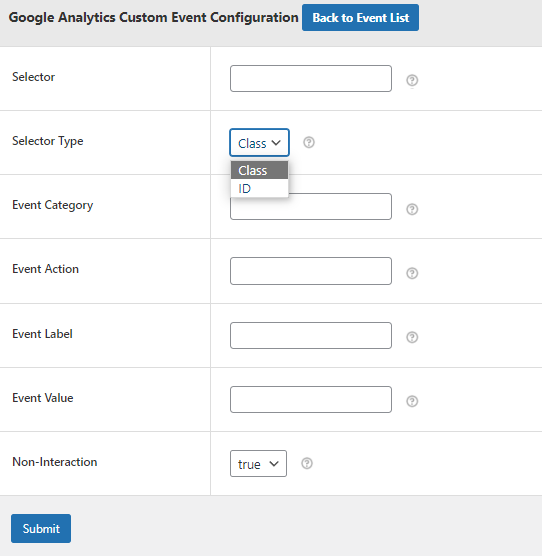Show help icon for Event Value

pyautogui.click(x=412, y=401)
